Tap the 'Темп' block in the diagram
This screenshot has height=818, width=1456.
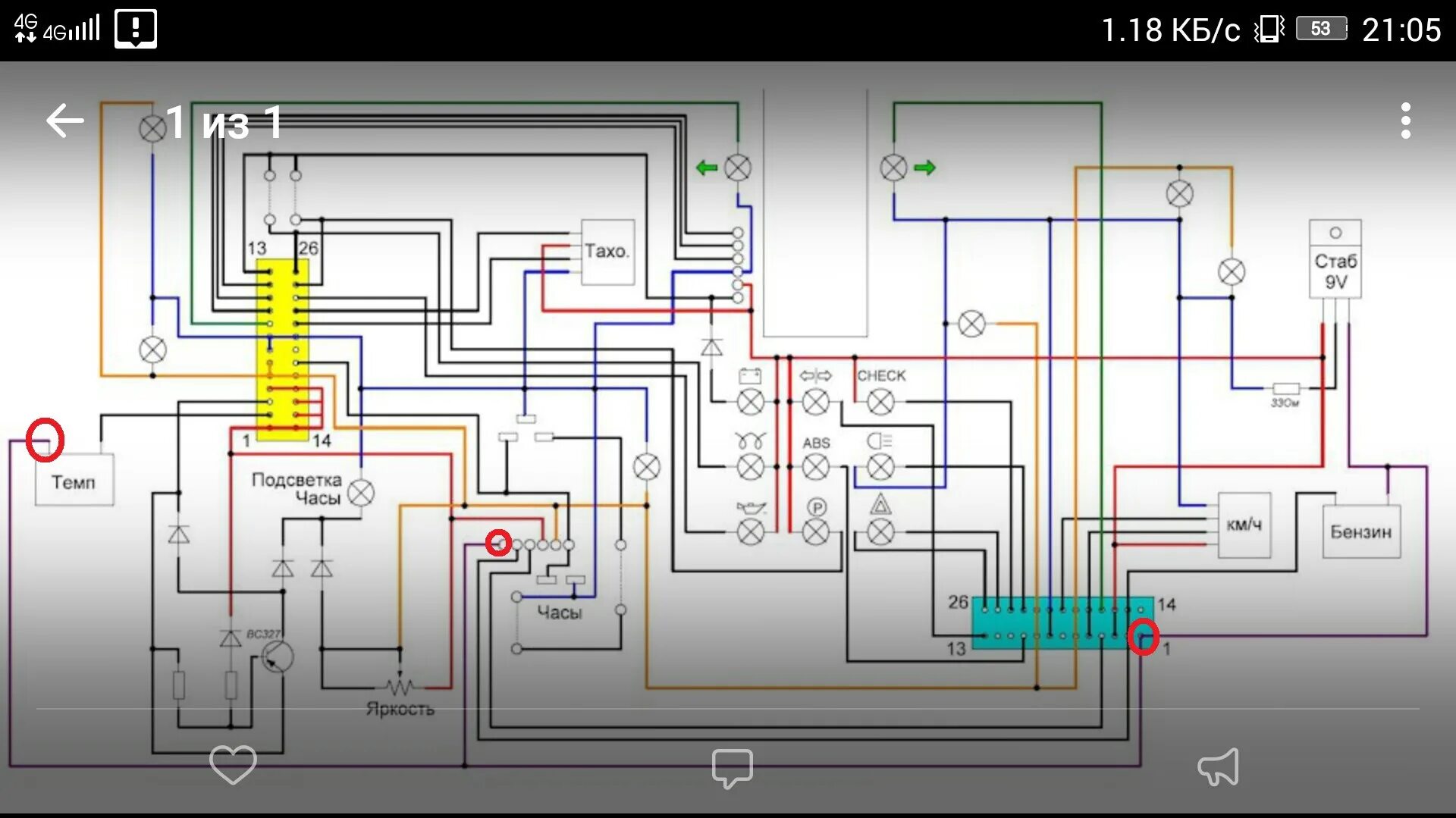74,480
